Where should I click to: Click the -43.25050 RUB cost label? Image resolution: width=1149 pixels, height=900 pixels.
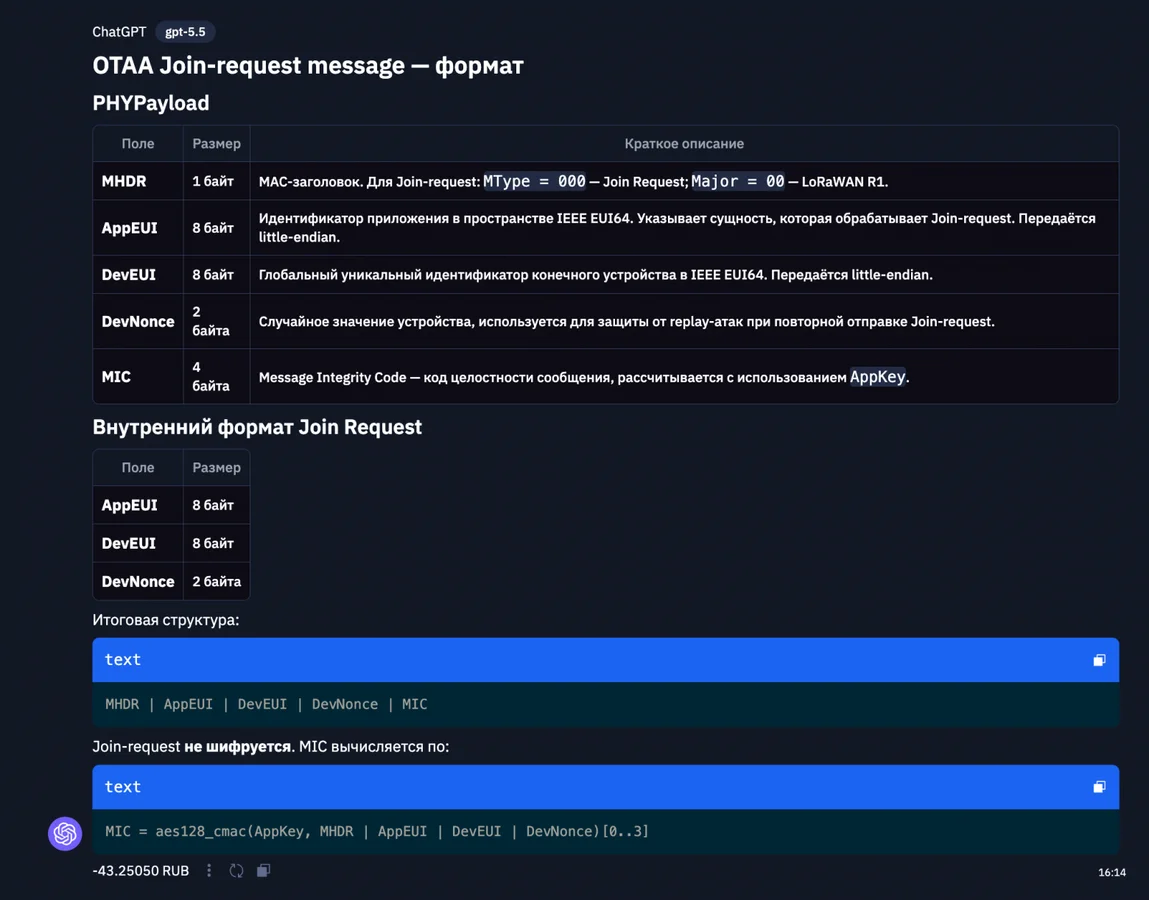[141, 871]
